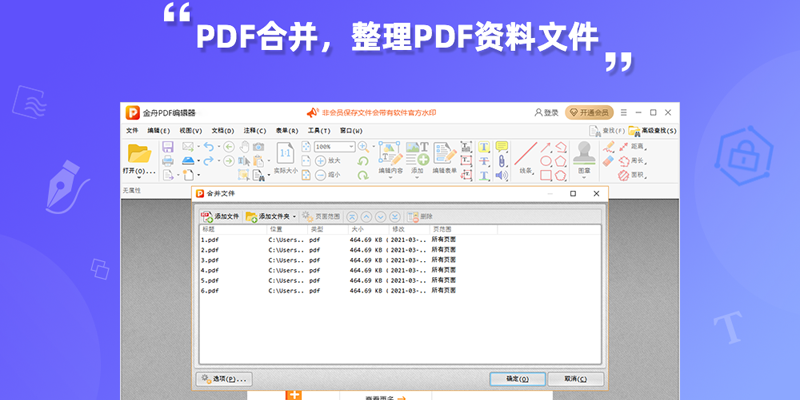800x400 pixels.
Task: Click the blue scanner icon
Action: click(x=188, y=161)
